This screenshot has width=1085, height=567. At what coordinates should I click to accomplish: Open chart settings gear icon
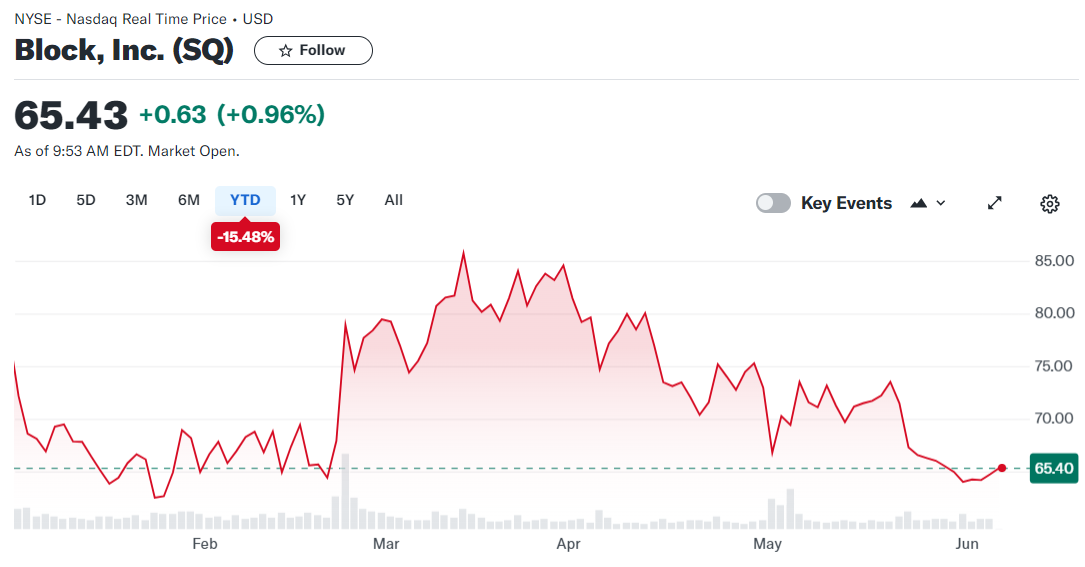1049,204
